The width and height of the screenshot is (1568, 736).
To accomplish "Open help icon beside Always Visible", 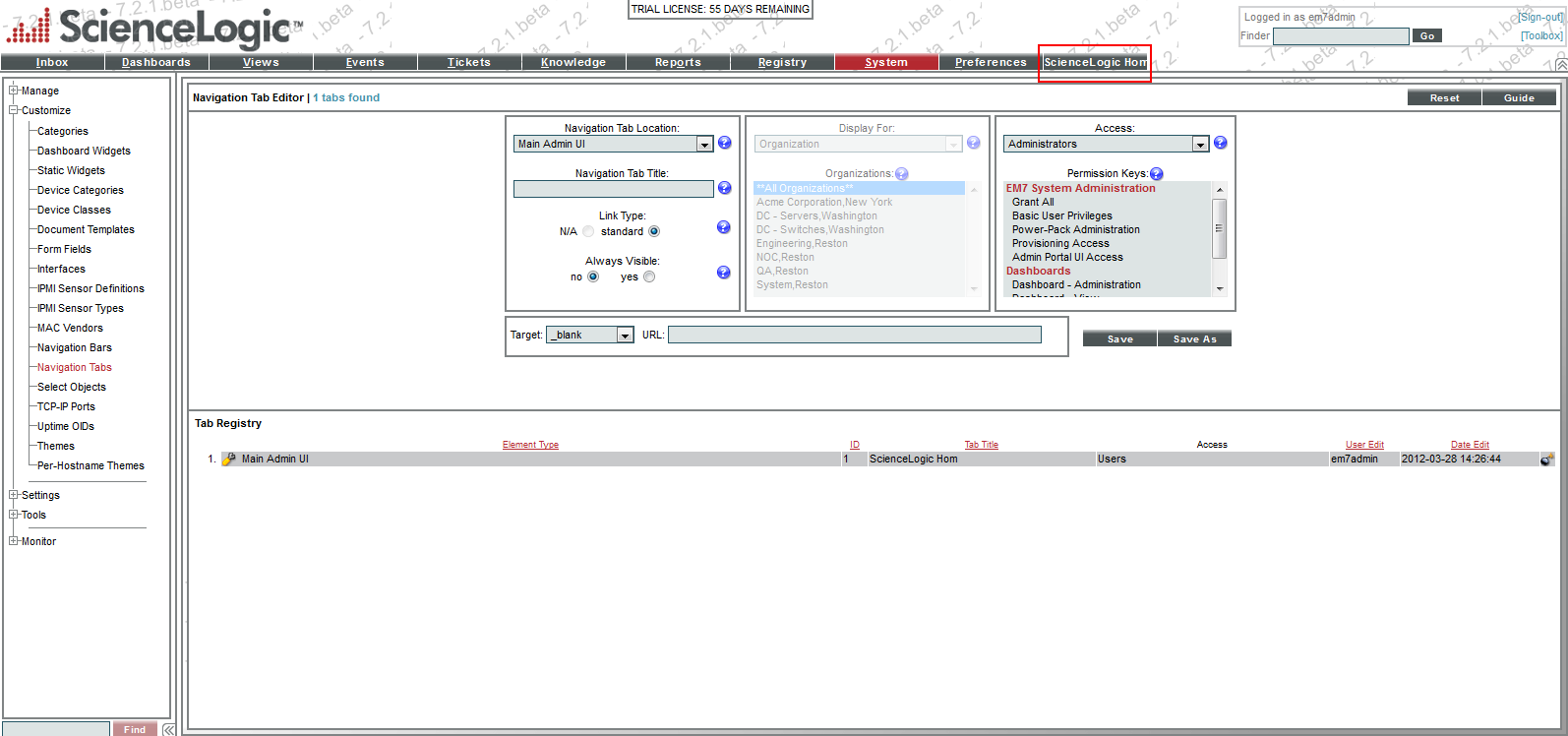I will click(x=724, y=273).
